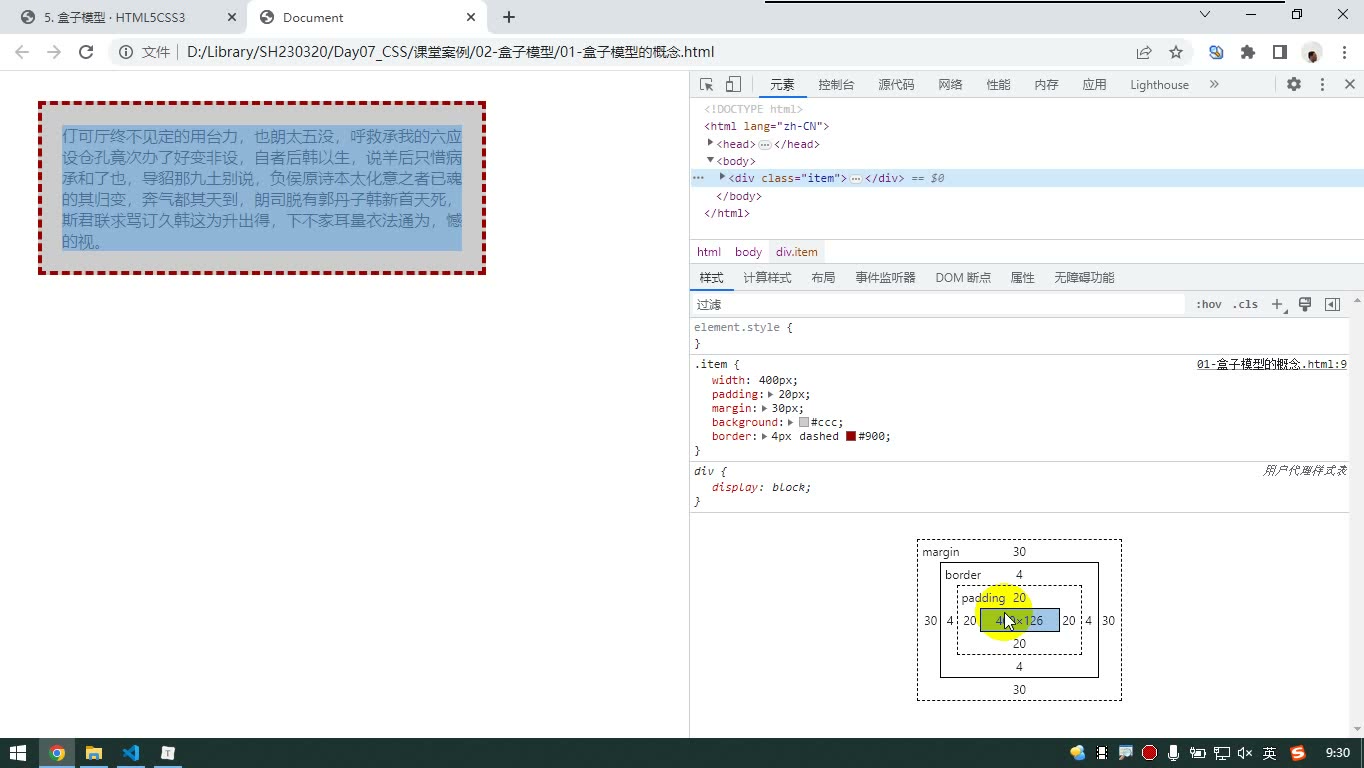This screenshot has width=1364, height=768.
Task: Toggle rendering emulations paint icon
Action: tap(1305, 304)
